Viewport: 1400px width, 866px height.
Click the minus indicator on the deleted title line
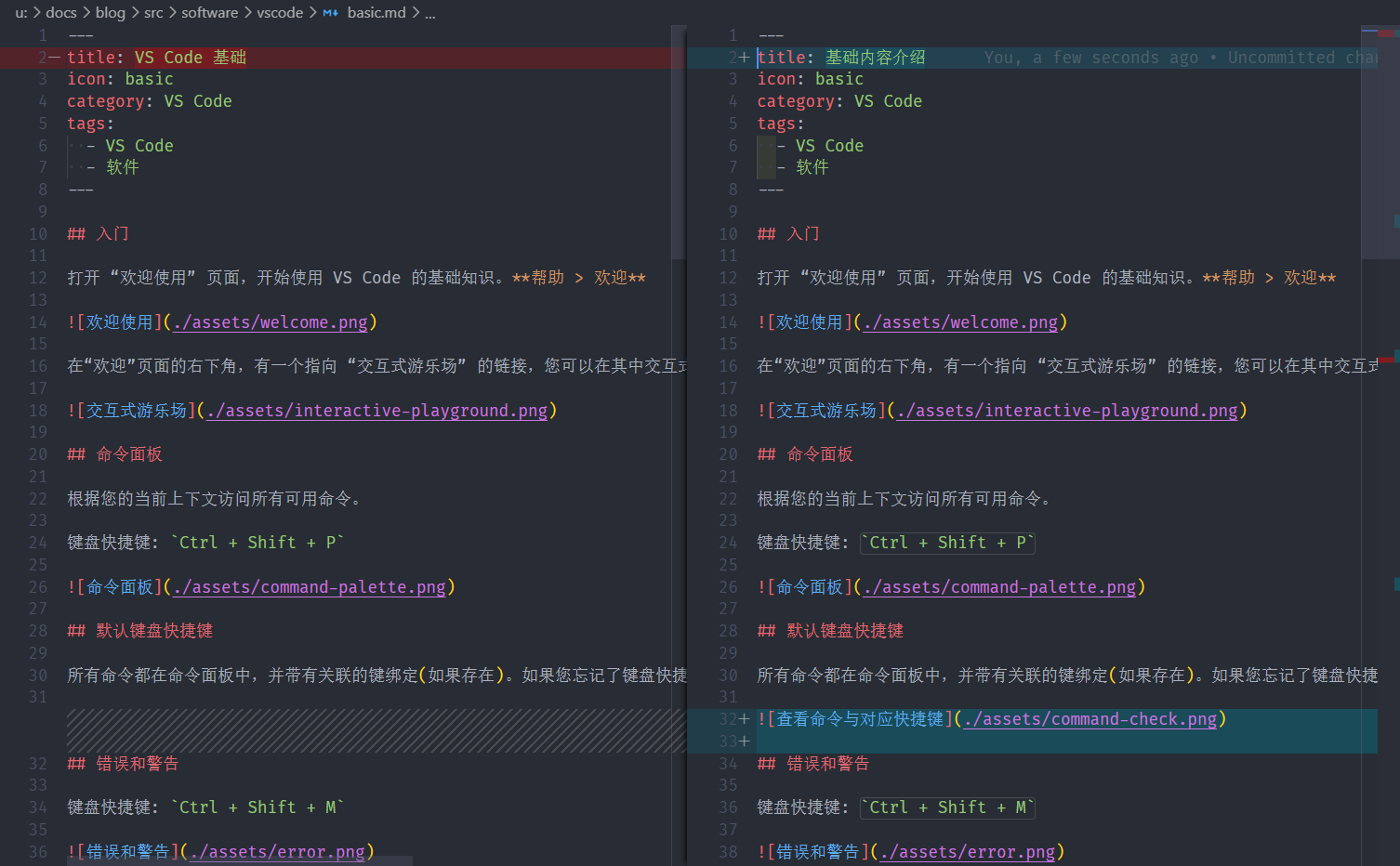54,57
